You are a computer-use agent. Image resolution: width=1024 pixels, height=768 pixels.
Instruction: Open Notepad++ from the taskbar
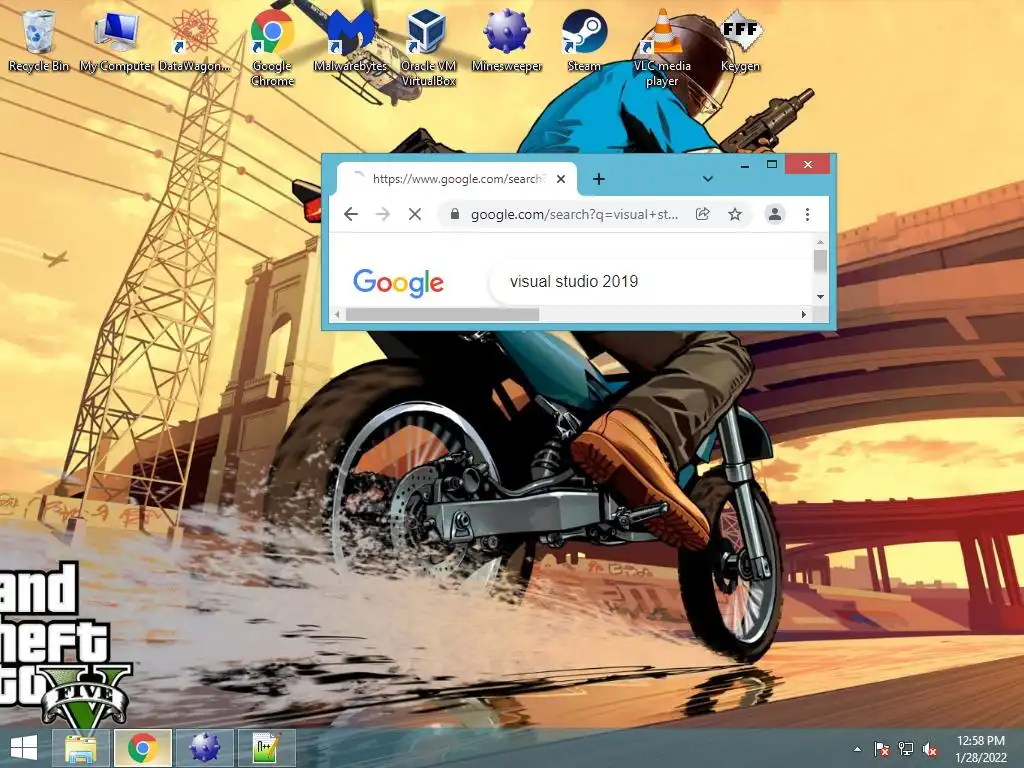tap(266, 748)
